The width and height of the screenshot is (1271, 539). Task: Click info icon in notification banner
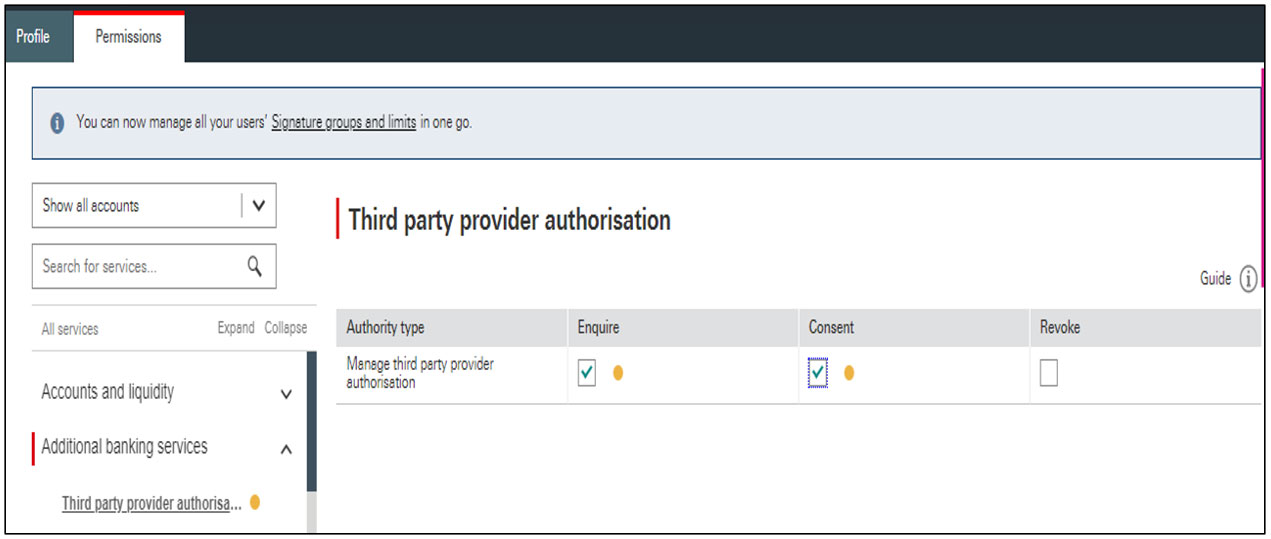(57, 123)
